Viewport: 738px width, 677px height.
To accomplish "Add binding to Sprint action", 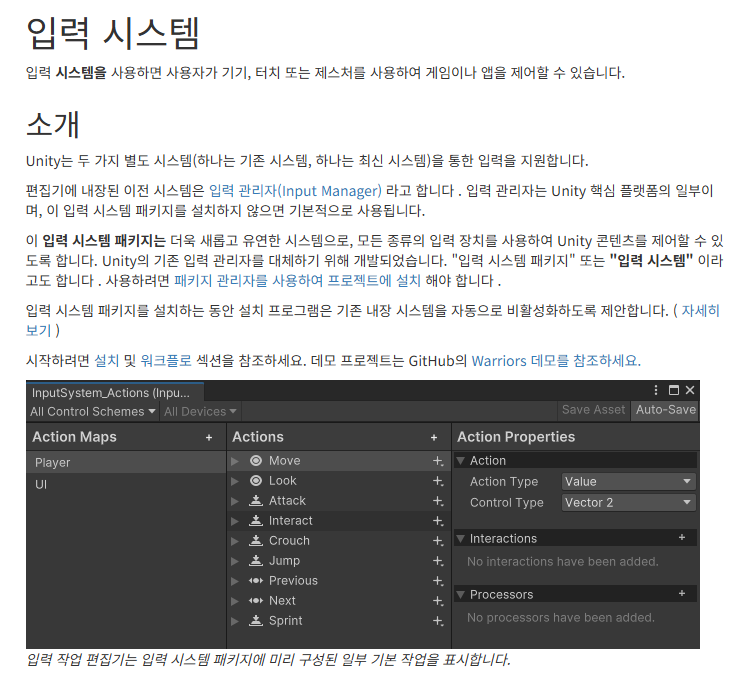I will click(x=438, y=621).
